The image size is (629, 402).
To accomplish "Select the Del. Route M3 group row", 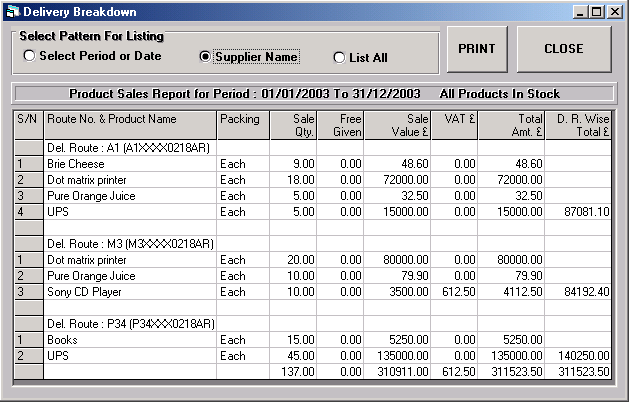I will [x=313, y=244].
